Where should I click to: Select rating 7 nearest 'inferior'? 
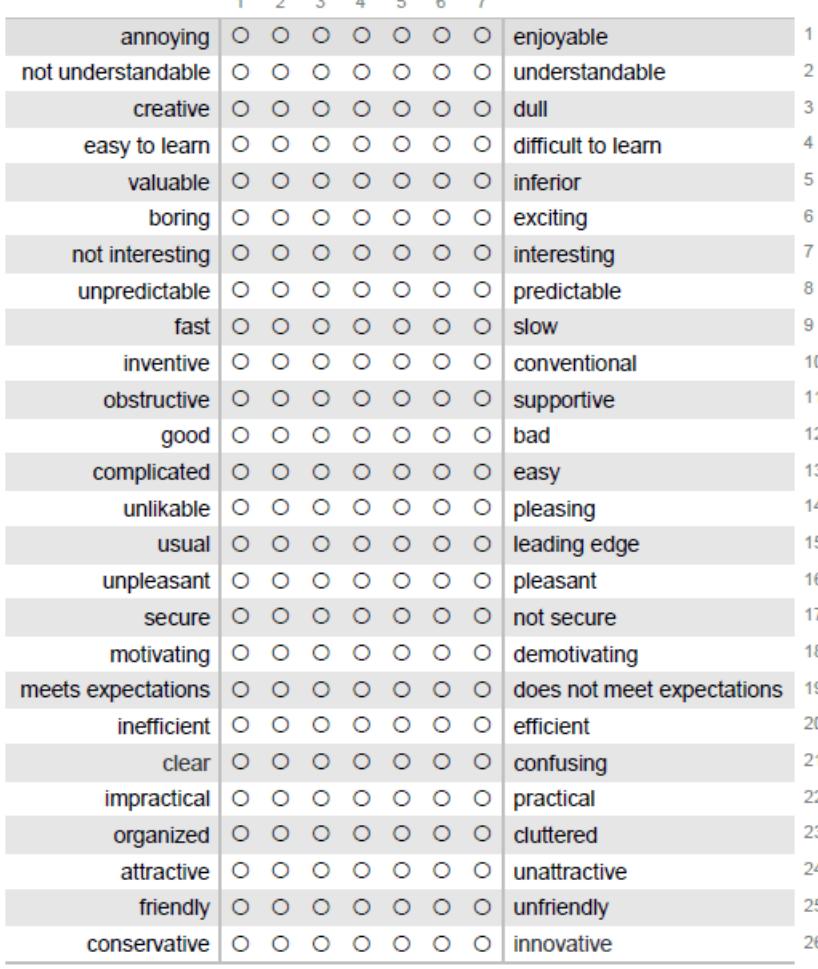482,181
